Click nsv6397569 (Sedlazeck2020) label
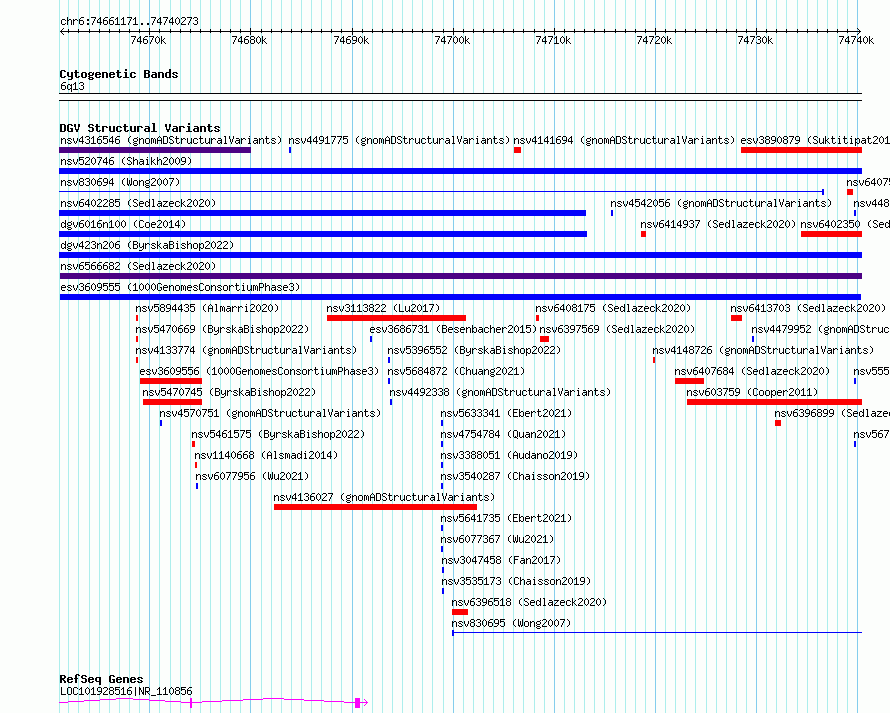890x713 pixels. 617,329
